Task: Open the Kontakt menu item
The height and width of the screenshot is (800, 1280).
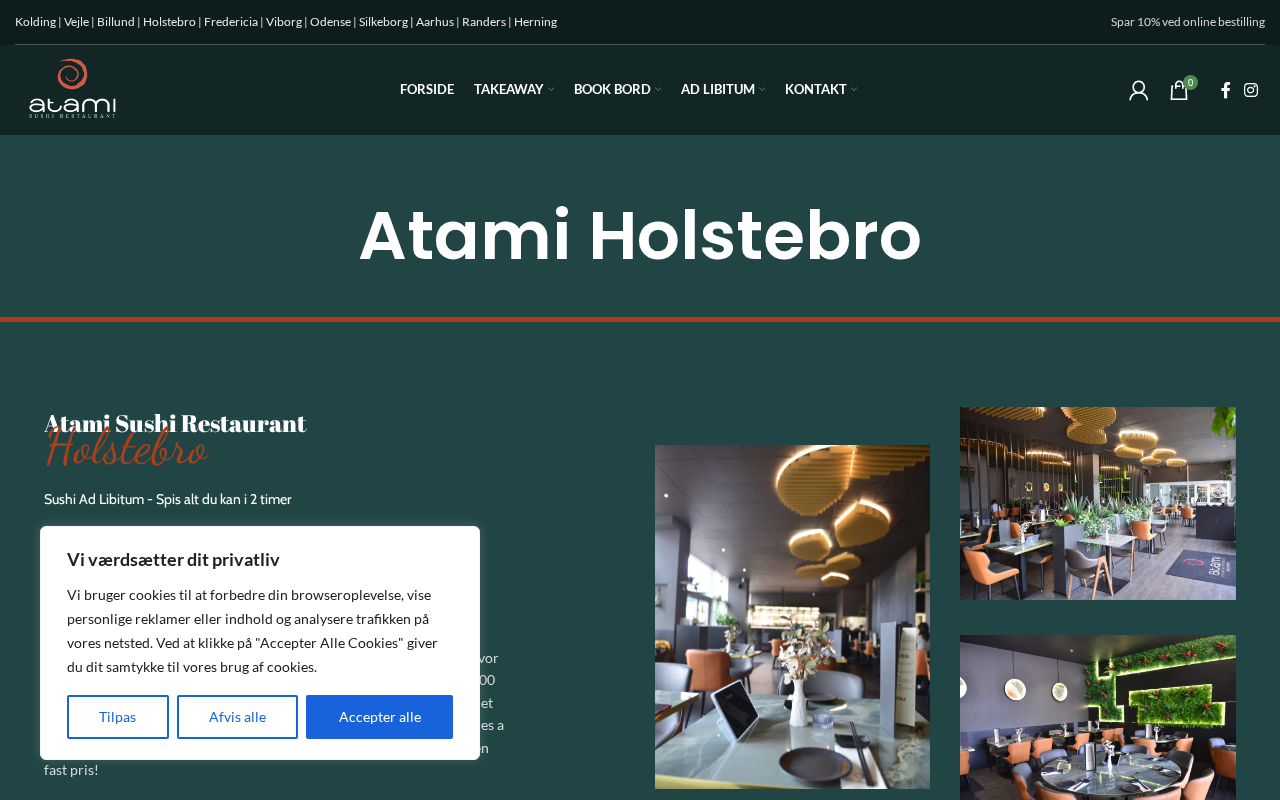Action: click(x=816, y=90)
